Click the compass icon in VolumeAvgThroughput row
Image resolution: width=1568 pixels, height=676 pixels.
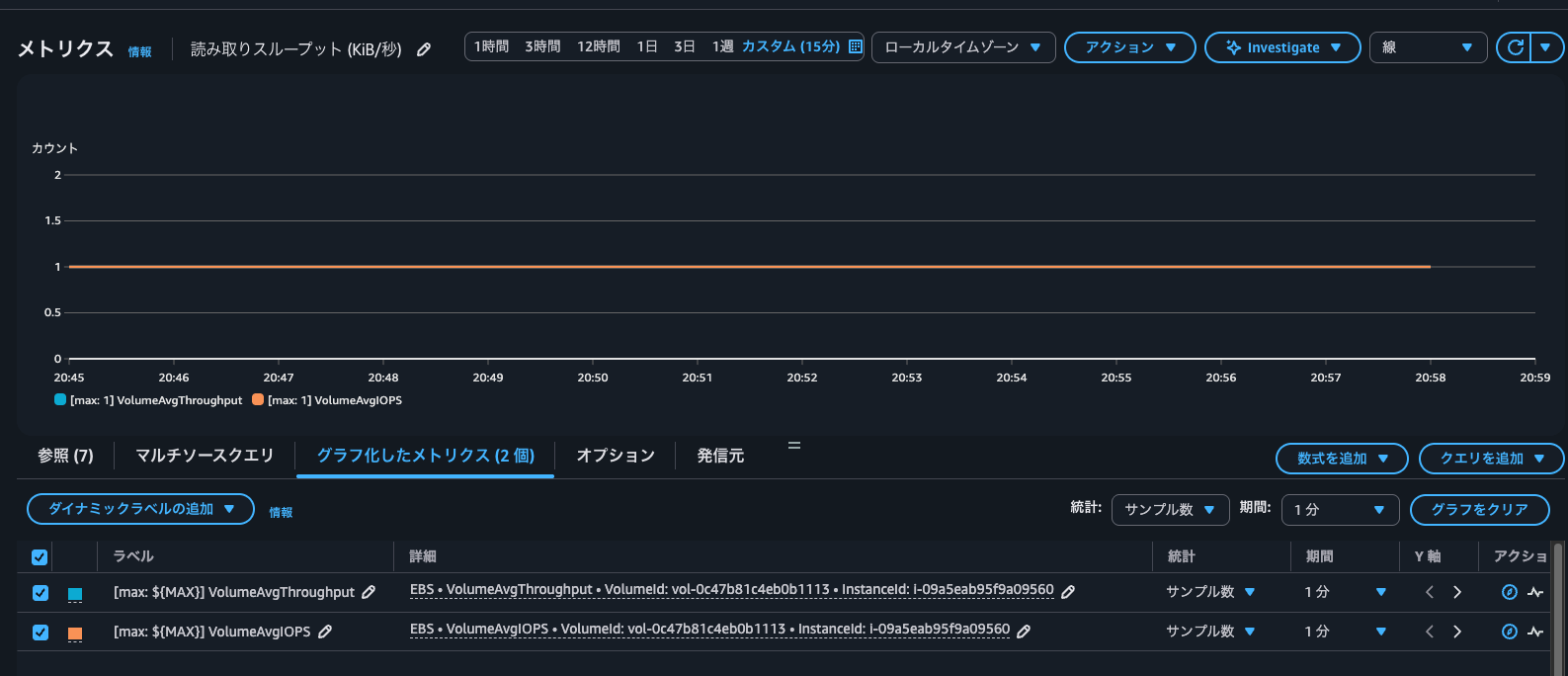1510,592
